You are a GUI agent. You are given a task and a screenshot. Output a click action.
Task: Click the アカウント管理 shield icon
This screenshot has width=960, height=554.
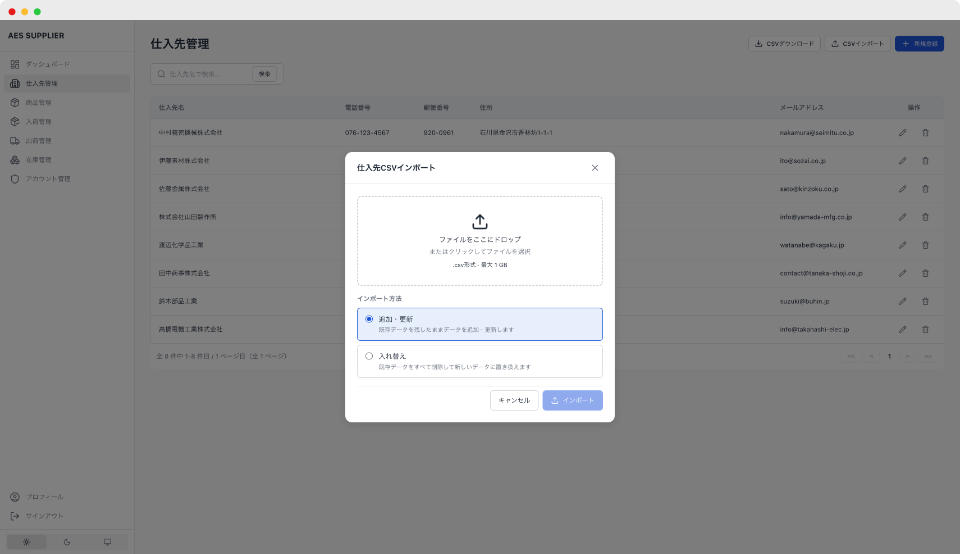pyautogui.click(x=15, y=179)
